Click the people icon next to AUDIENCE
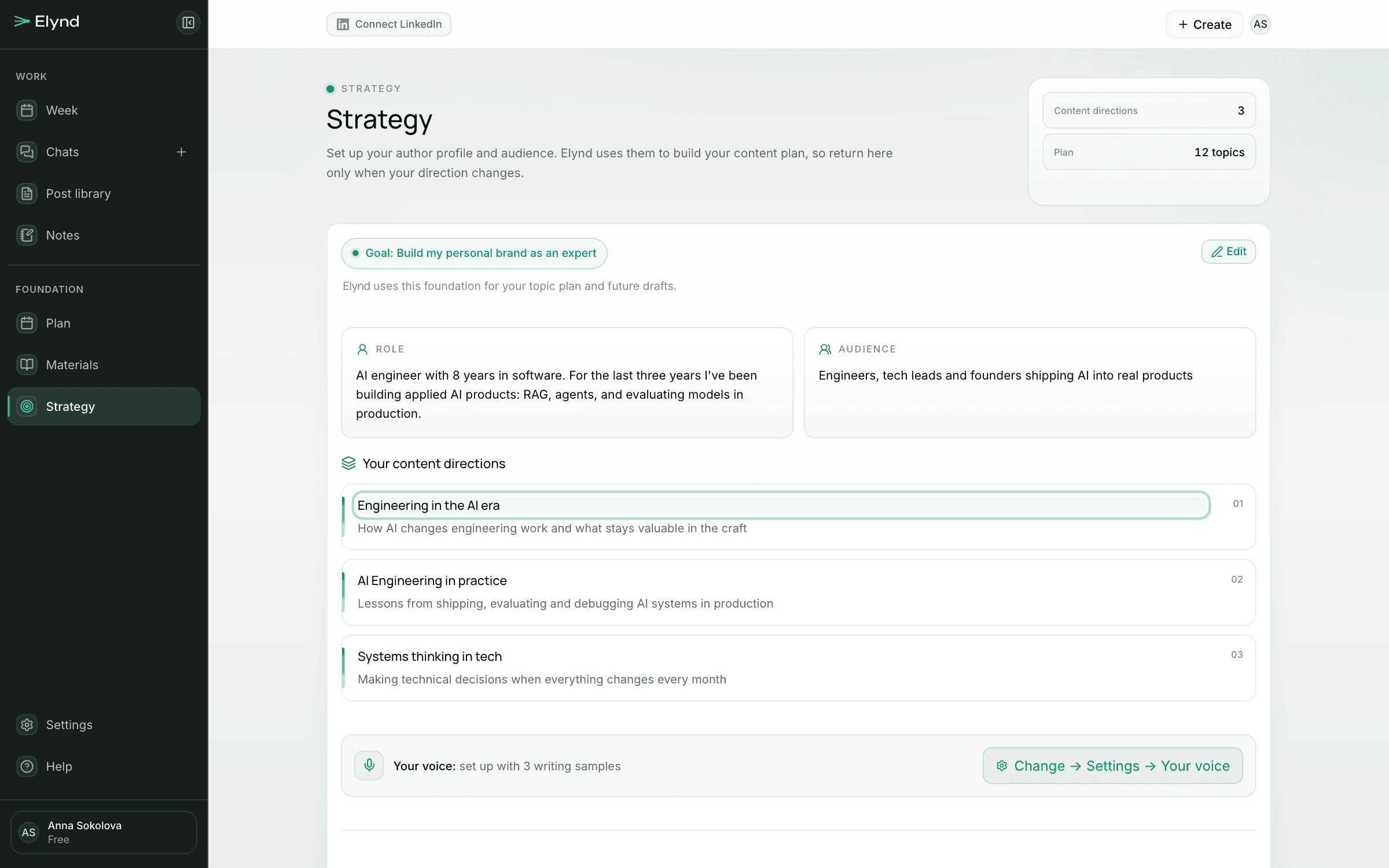Image resolution: width=1389 pixels, height=868 pixels. pos(825,349)
